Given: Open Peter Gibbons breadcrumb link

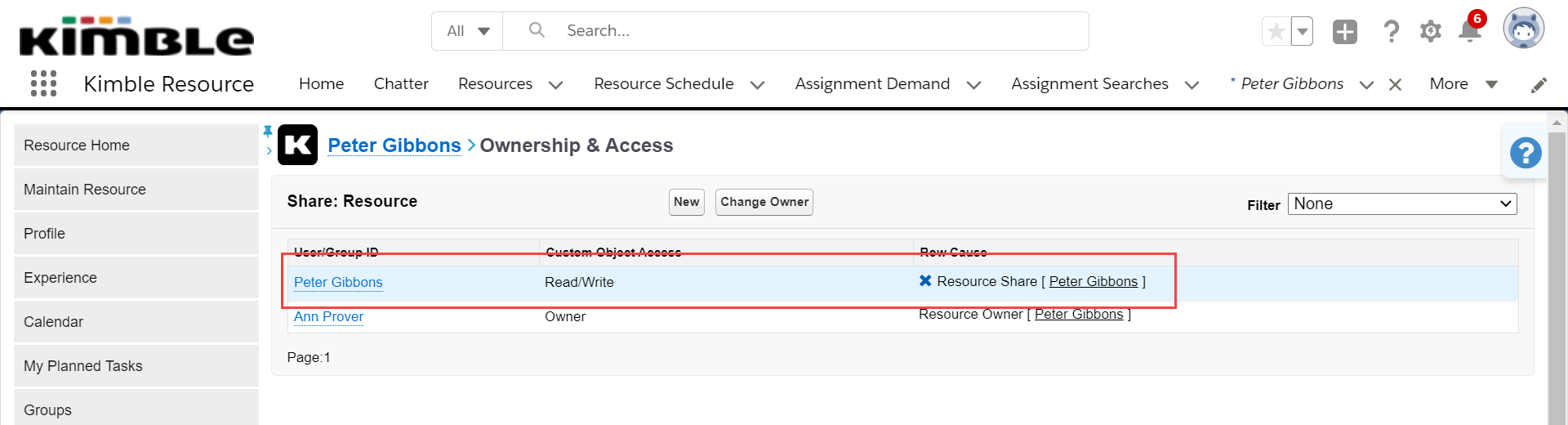Looking at the screenshot, I should 394,145.
